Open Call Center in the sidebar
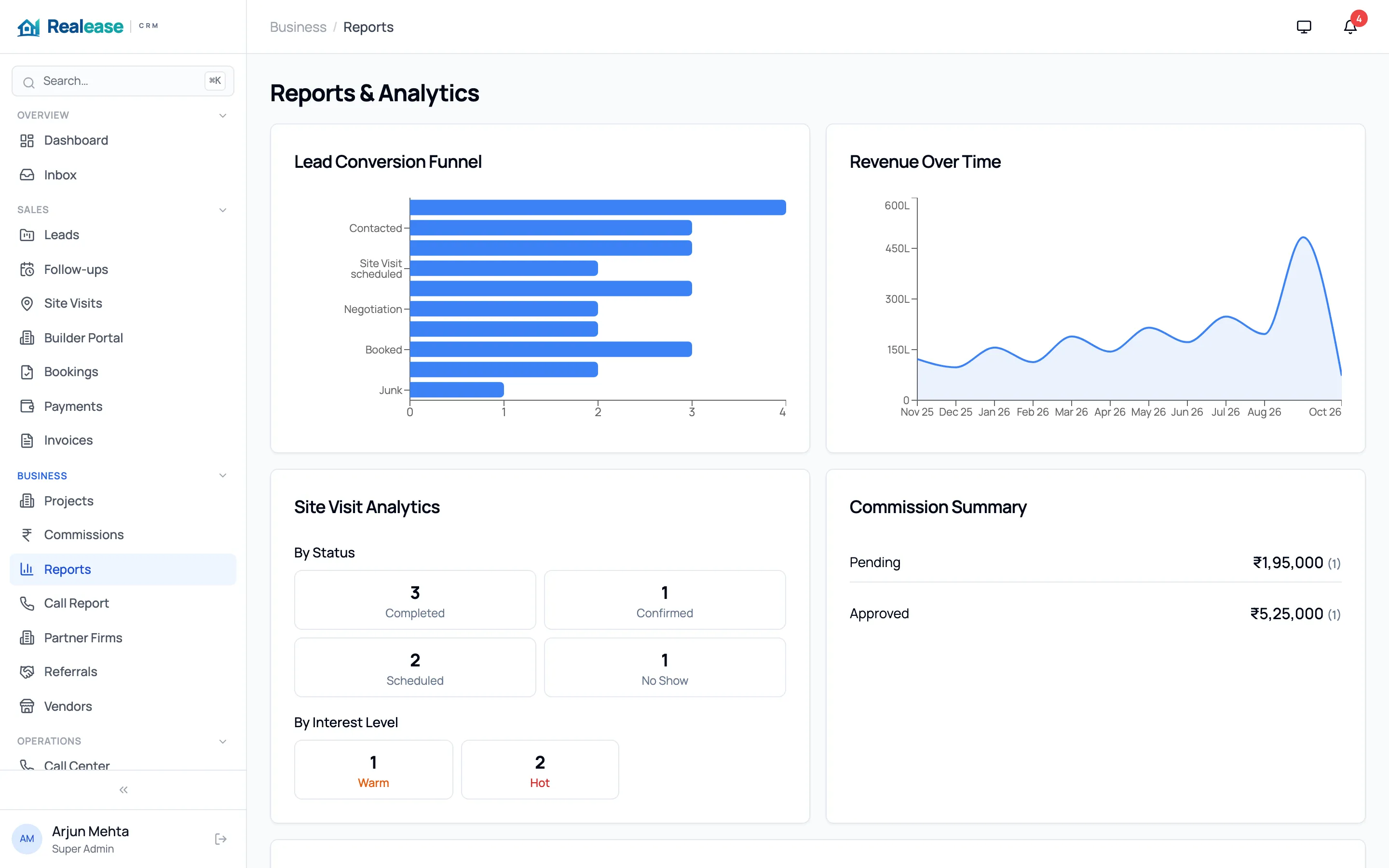 click(x=123, y=764)
